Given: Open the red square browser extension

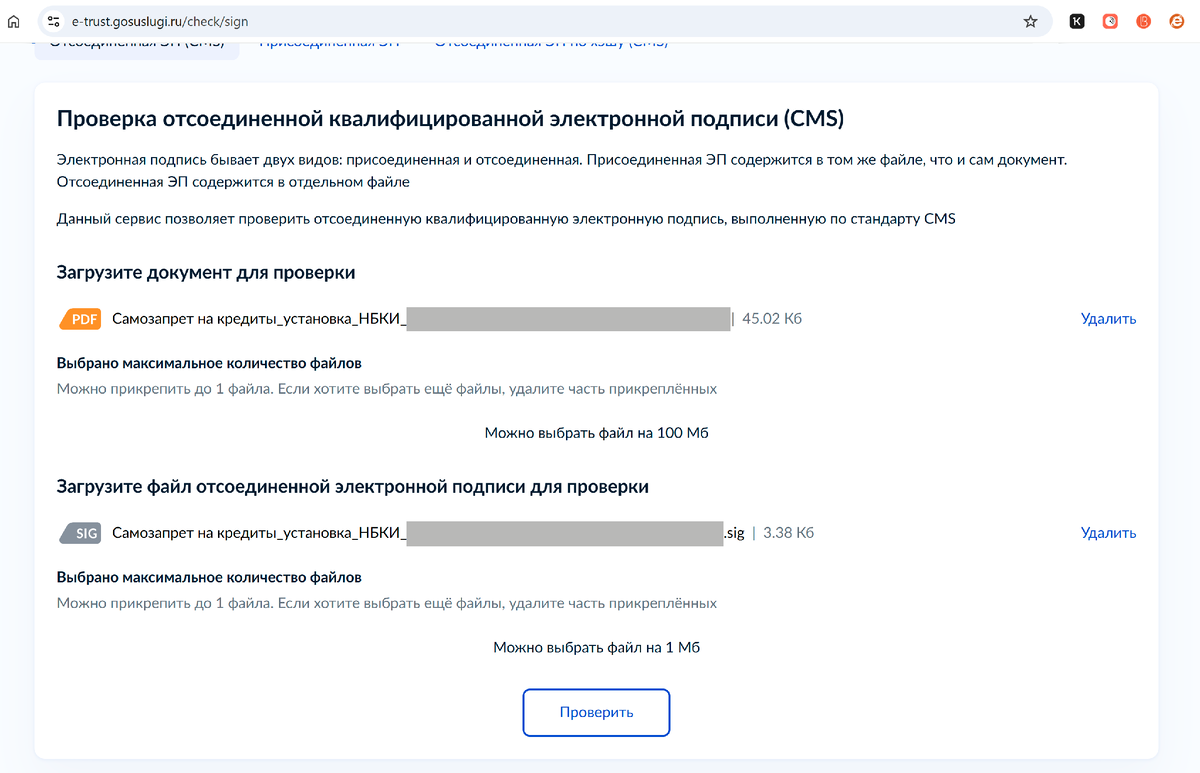Looking at the screenshot, I should pos(1110,21).
